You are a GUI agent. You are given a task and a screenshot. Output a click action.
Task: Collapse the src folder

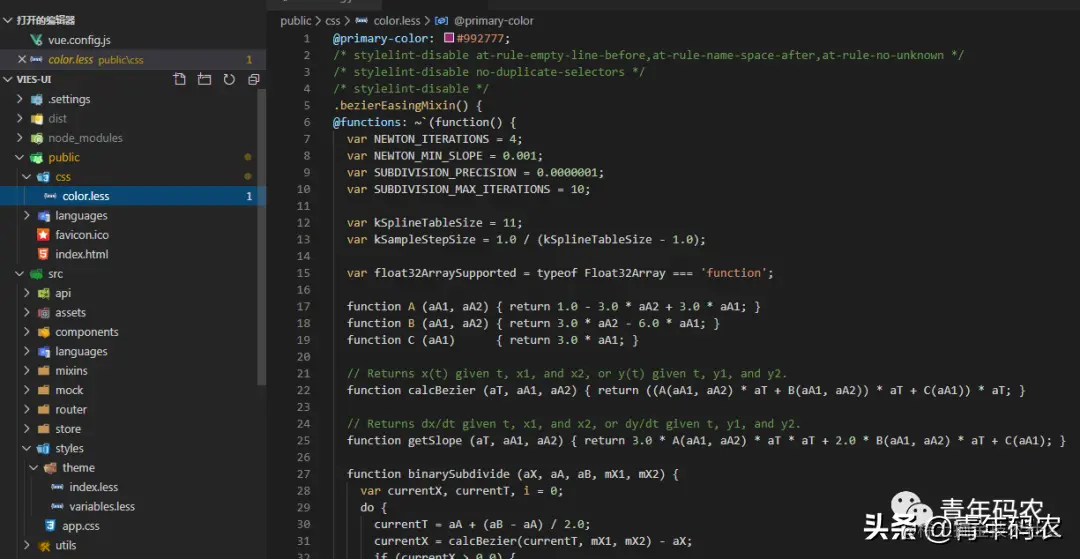(x=19, y=273)
